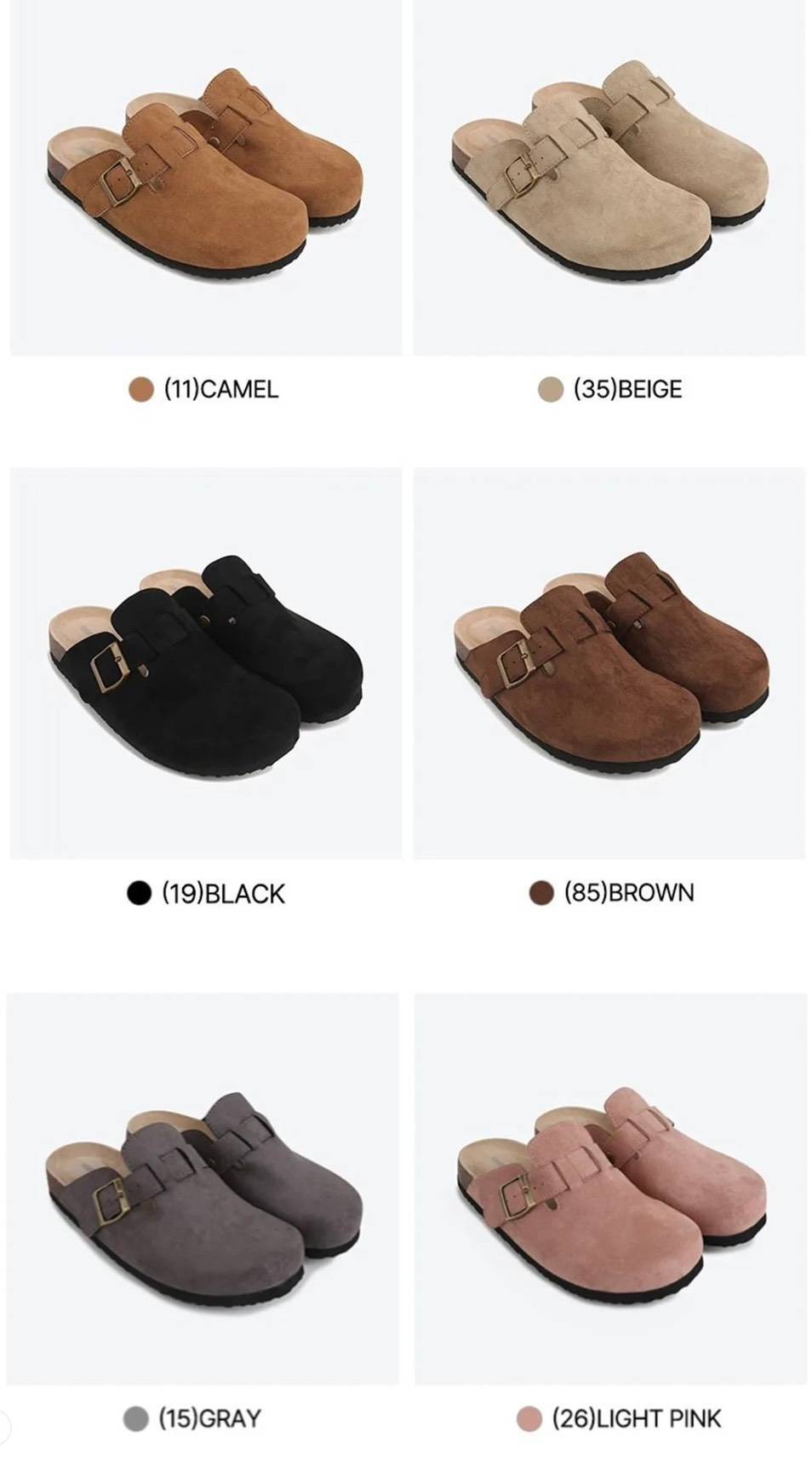Screen dimensions: 812x1460
Task: Choose the light pink color swatch circle
Action: (x=529, y=1418)
